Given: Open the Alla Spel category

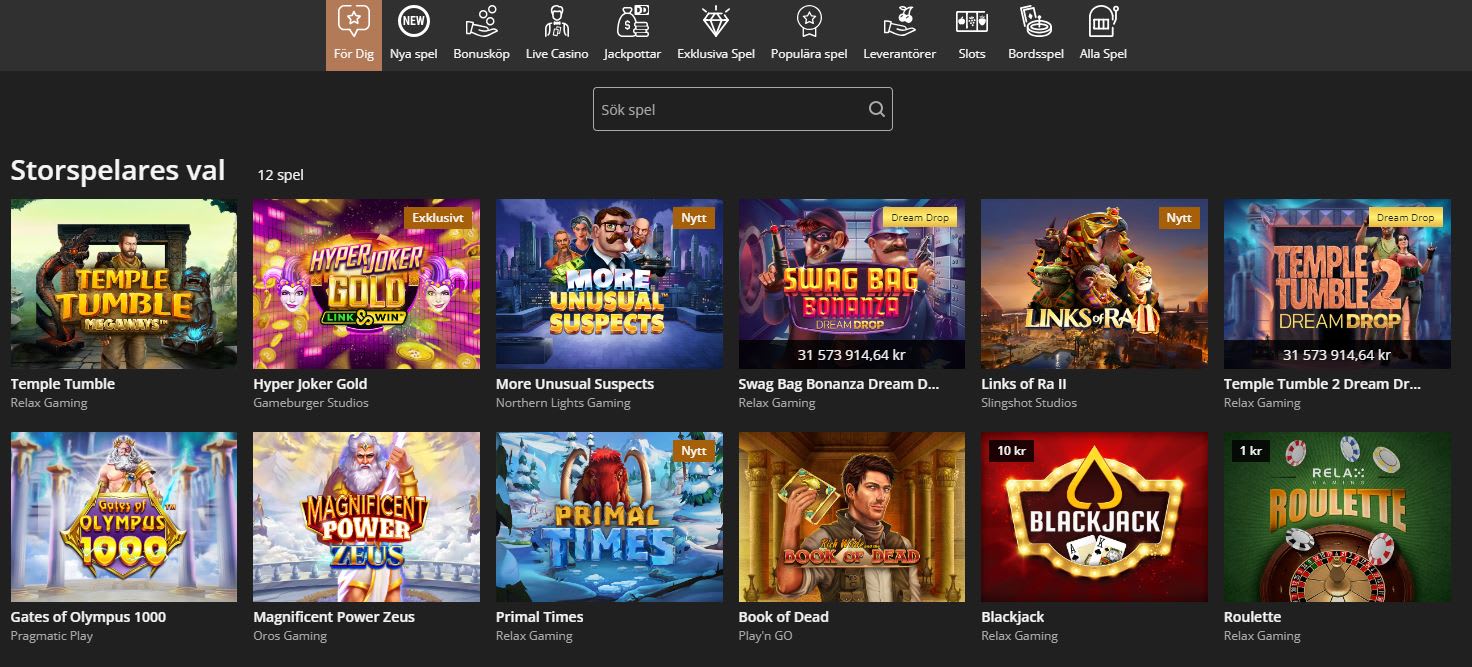Looking at the screenshot, I should 1103,35.
